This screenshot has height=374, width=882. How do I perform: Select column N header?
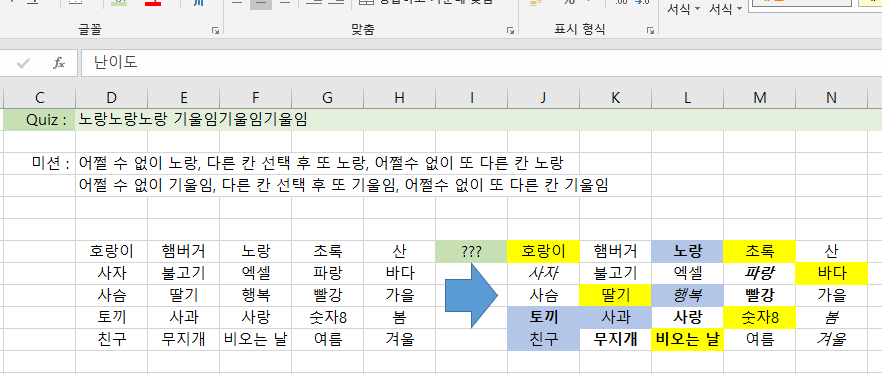coord(831,98)
